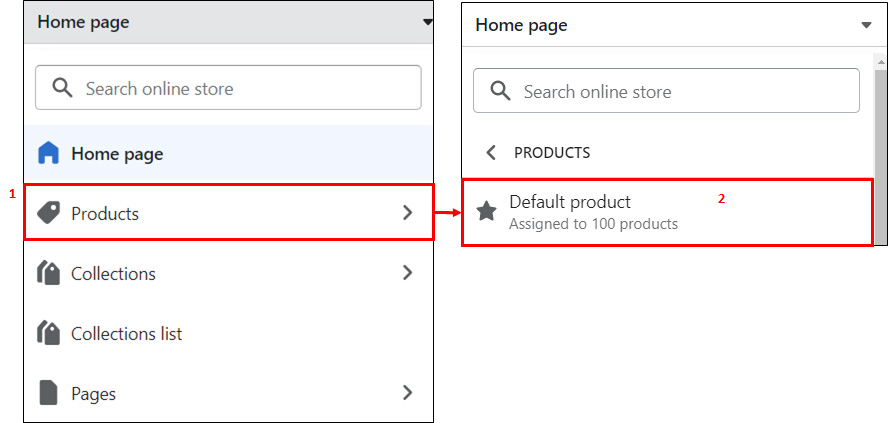888x423 pixels.
Task: Focus the left Search online store field
Action: [228, 88]
